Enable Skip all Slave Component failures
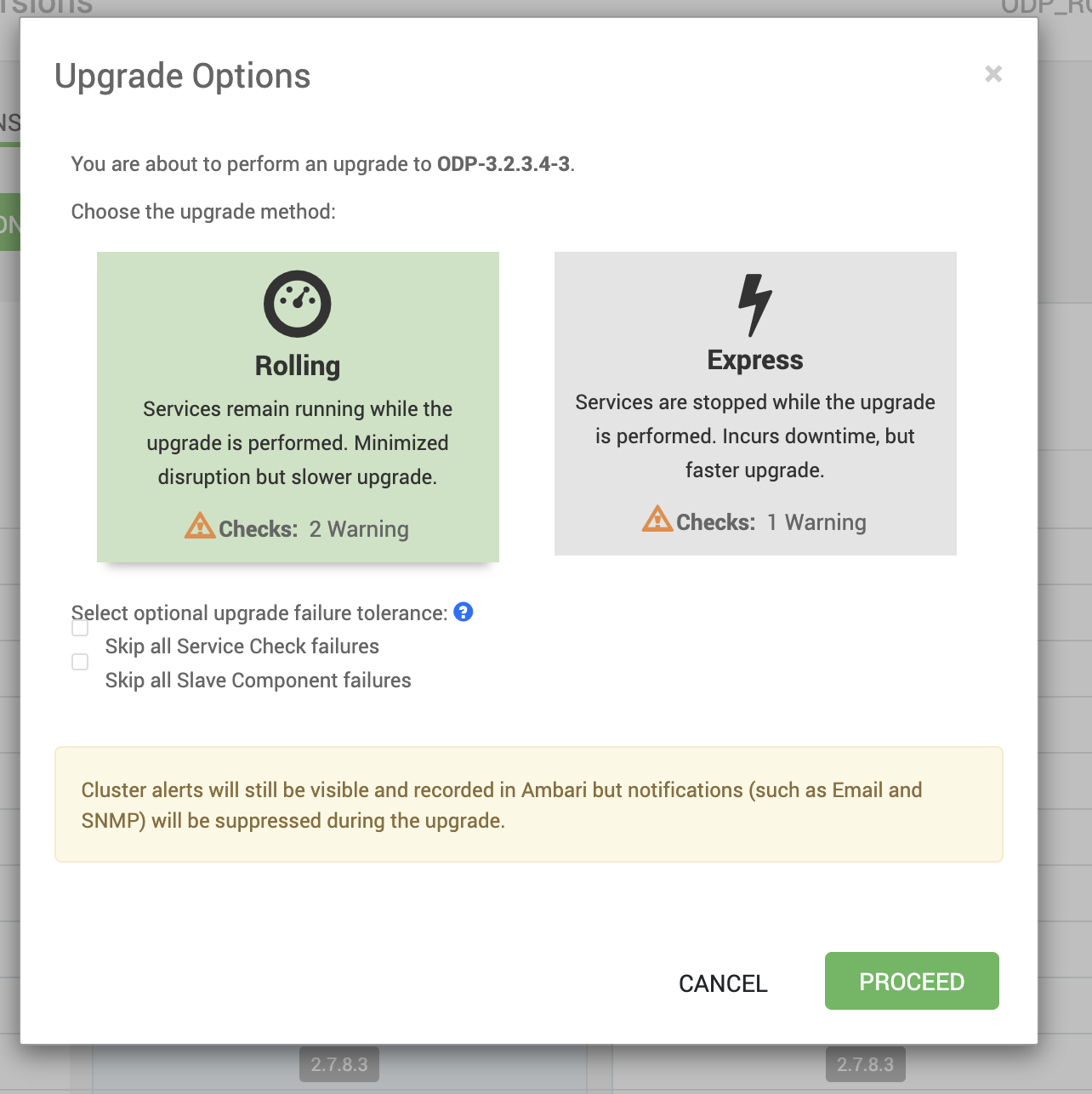1092x1094 pixels. tap(80, 662)
